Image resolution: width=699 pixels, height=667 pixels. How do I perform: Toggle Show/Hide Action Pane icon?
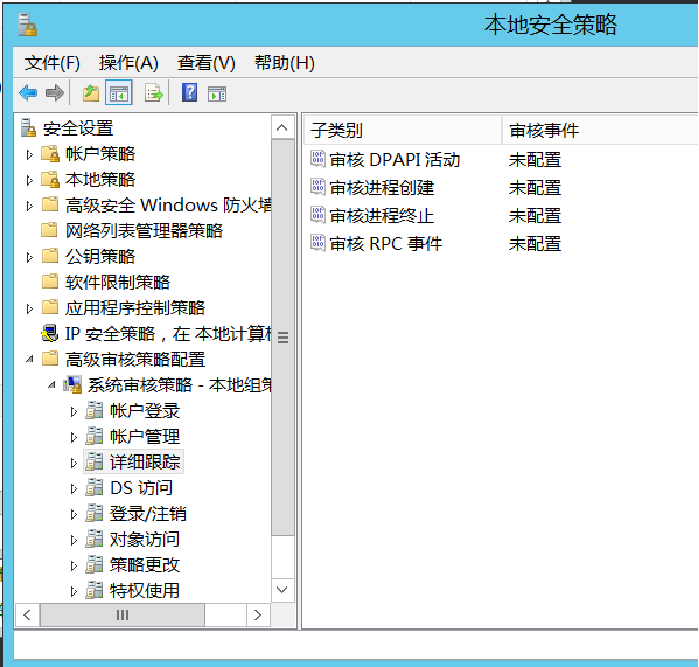tap(217, 94)
